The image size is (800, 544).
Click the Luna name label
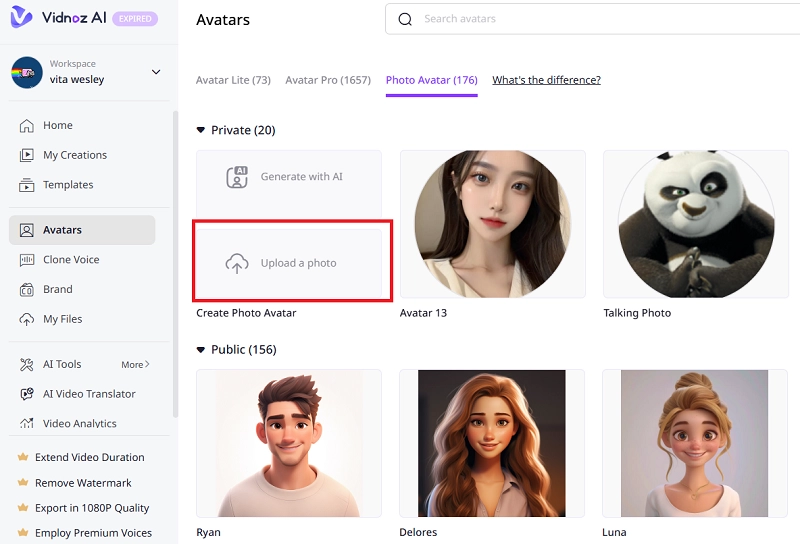(x=614, y=532)
